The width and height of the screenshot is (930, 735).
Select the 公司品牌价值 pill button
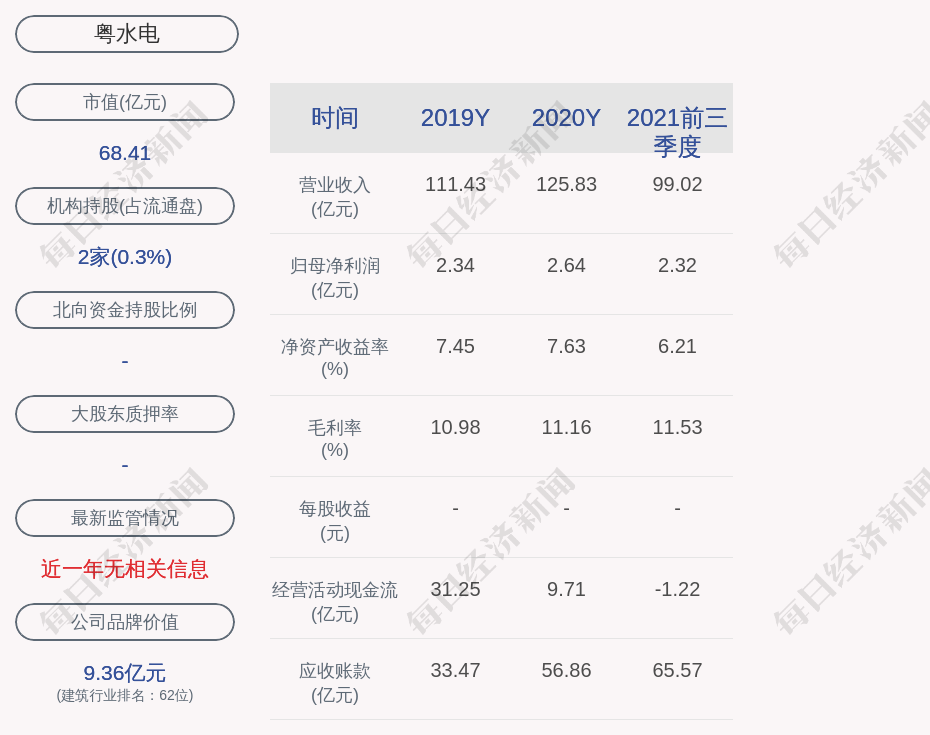tap(125, 622)
